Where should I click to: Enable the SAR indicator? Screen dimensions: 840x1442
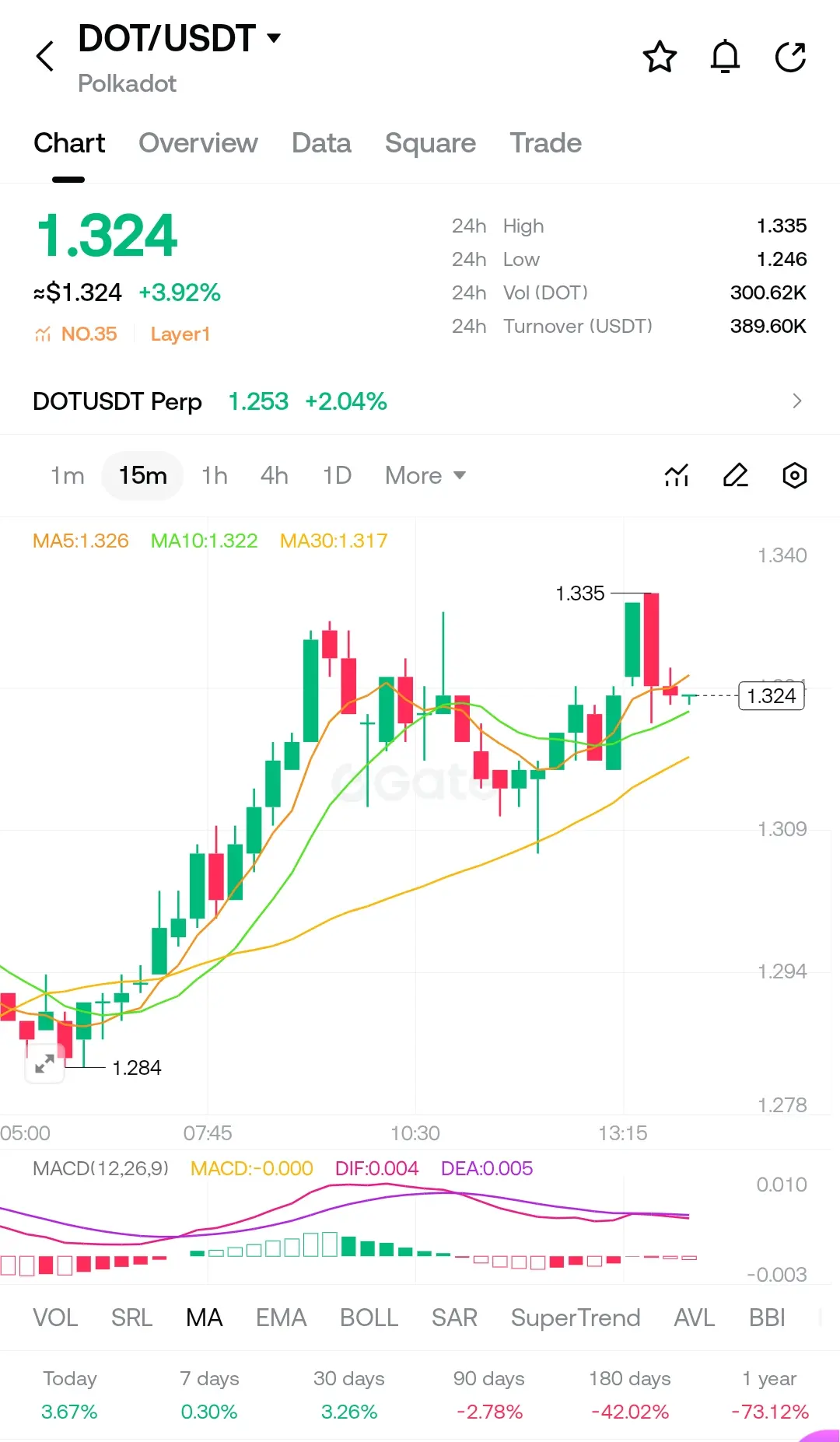pyautogui.click(x=454, y=1318)
